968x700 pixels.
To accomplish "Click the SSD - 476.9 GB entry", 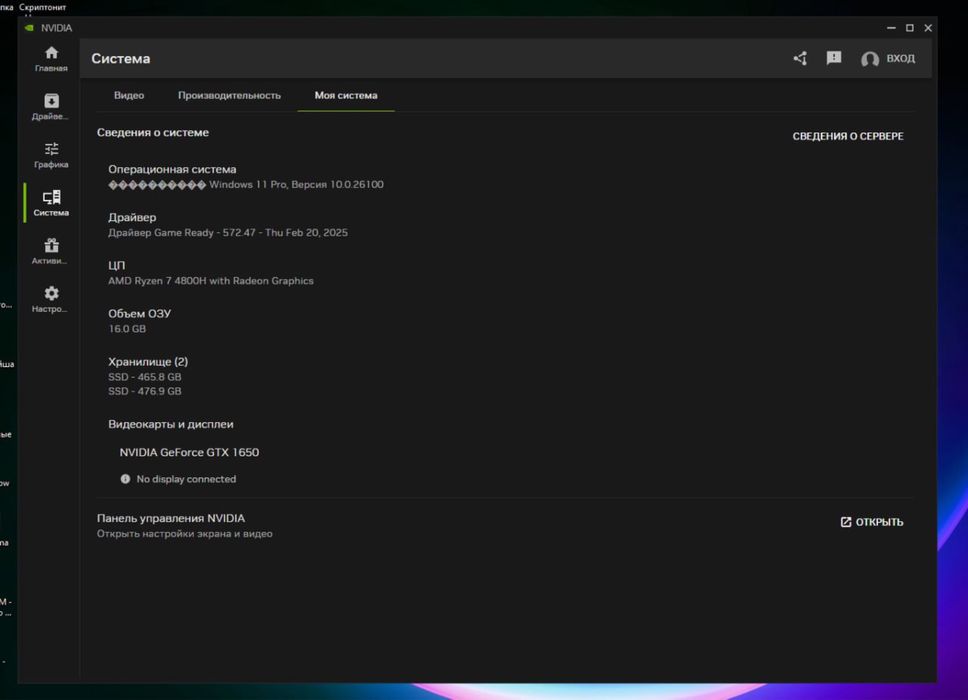I will pyautogui.click(x=144, y=391).
